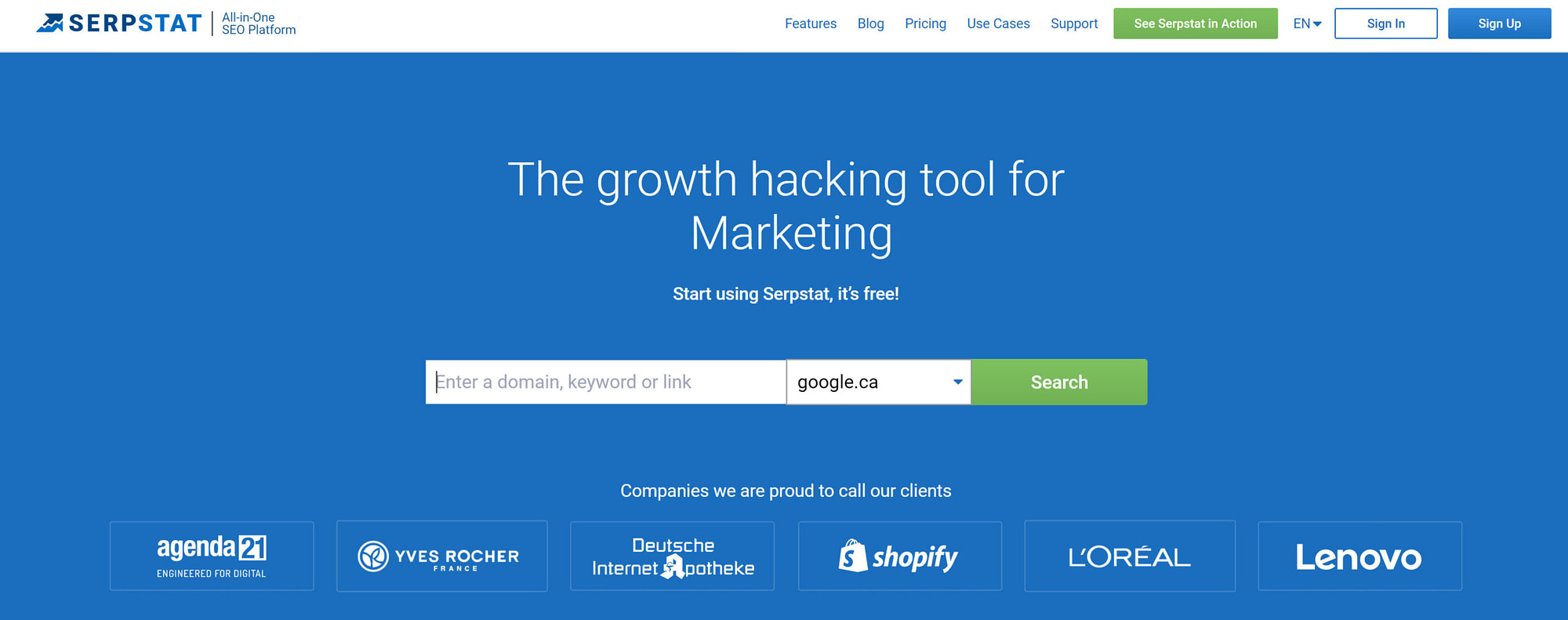The image size is (1568, 620).
Task: Click the Serpstat logo icon
Action: (50, 23)
